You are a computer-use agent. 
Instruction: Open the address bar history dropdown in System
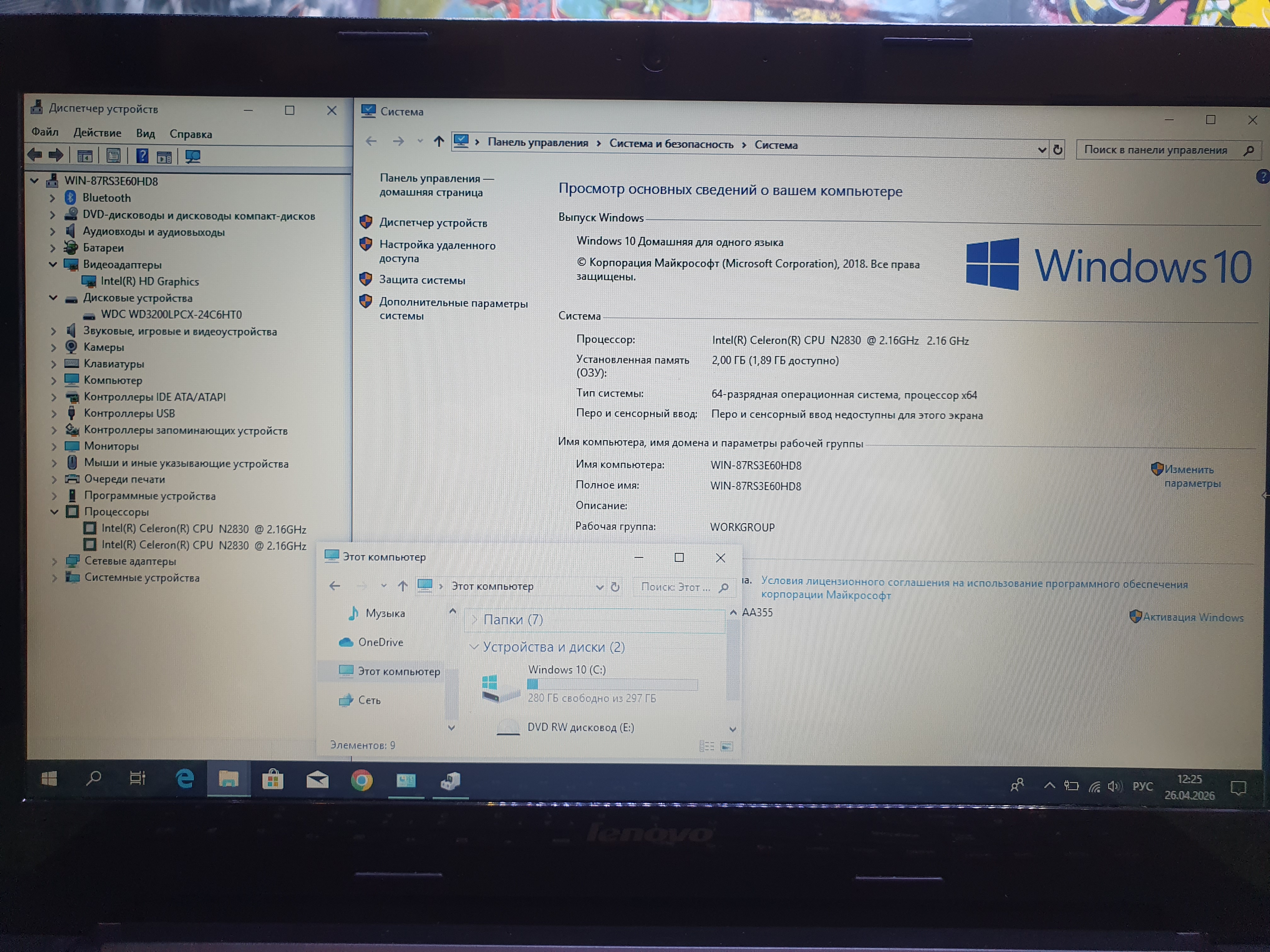(1042, 150)
